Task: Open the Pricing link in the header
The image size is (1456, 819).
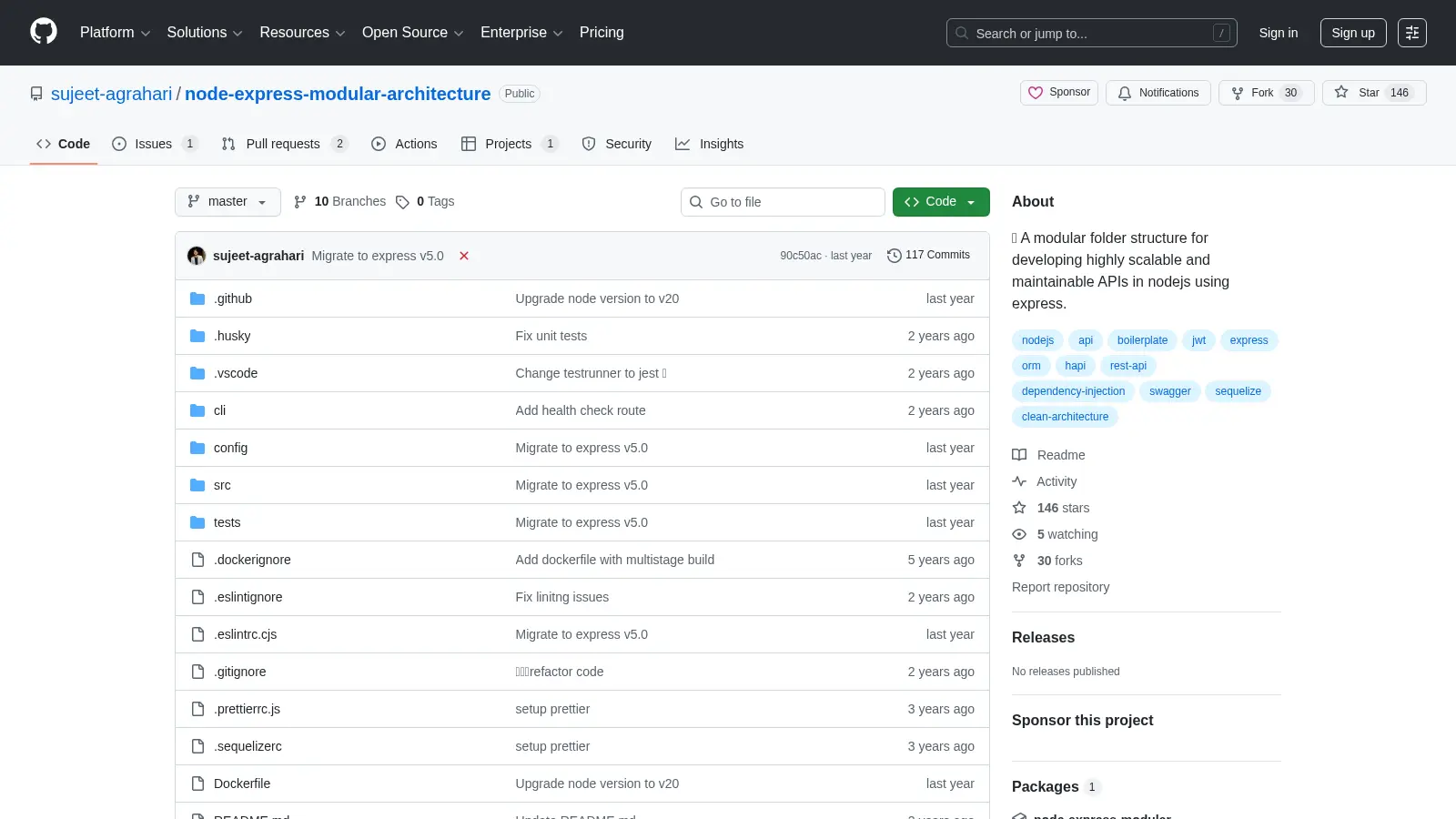Action: click(602, 33)
